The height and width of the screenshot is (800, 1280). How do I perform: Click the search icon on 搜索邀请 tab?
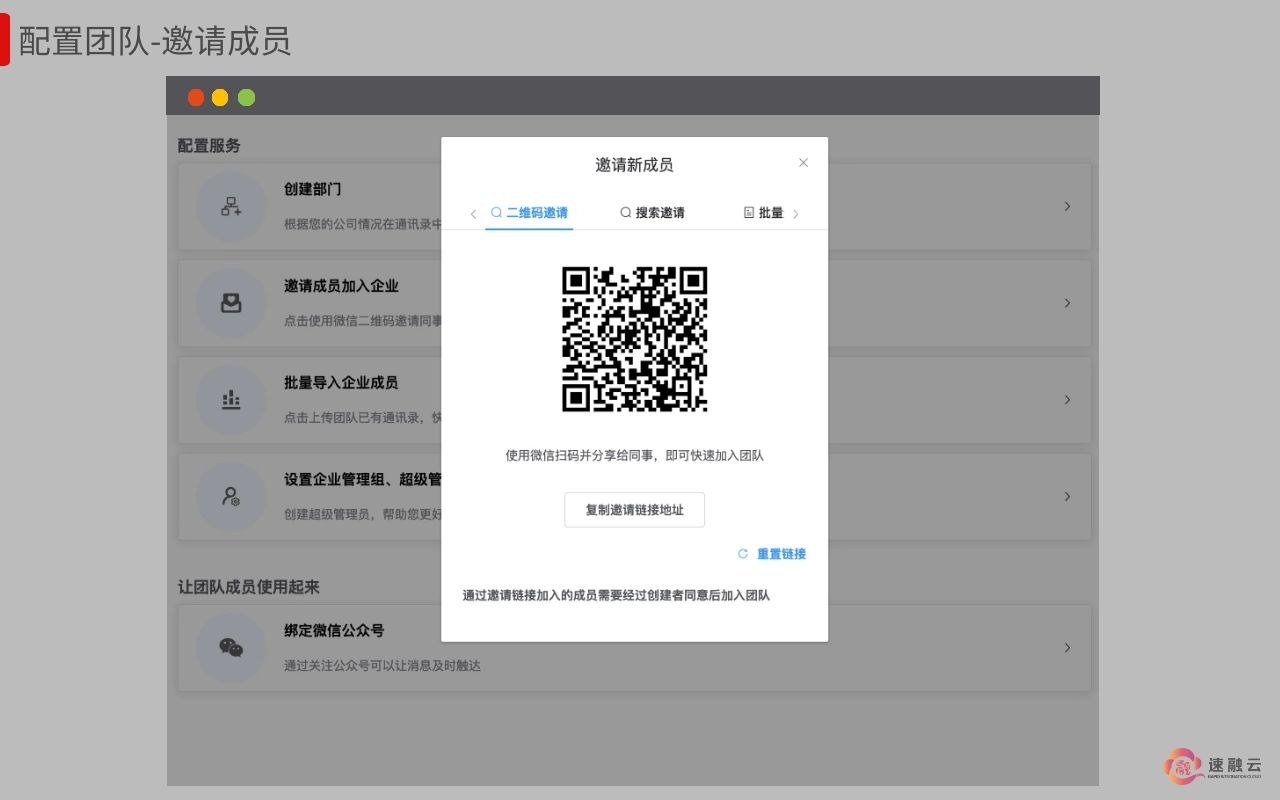(626, 213)
